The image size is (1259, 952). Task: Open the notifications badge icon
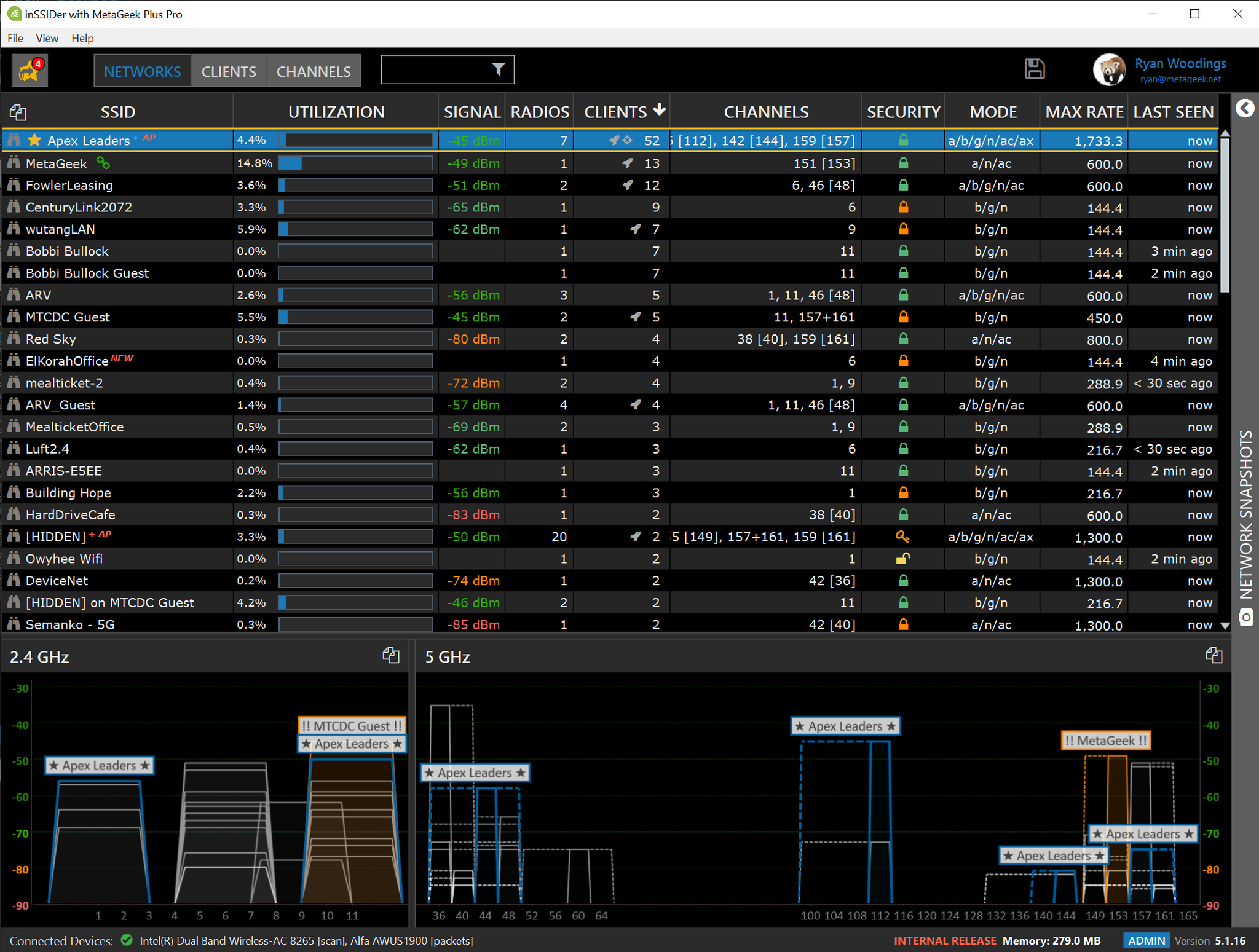[x=30, y=70]
